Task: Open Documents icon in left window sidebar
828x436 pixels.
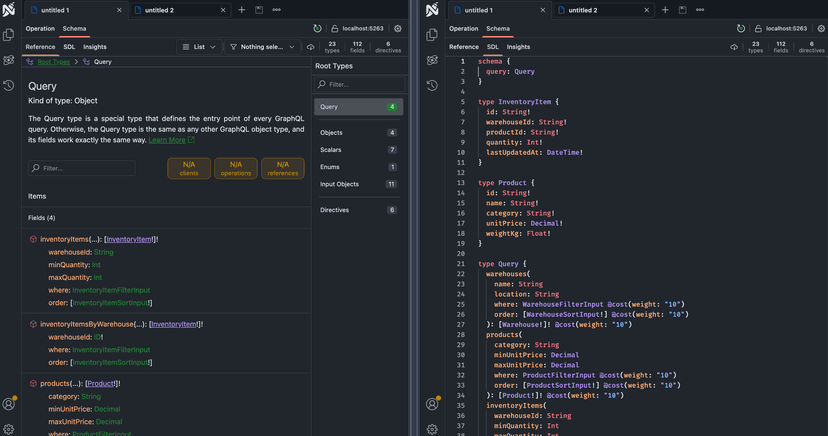Action: [9, 35]
